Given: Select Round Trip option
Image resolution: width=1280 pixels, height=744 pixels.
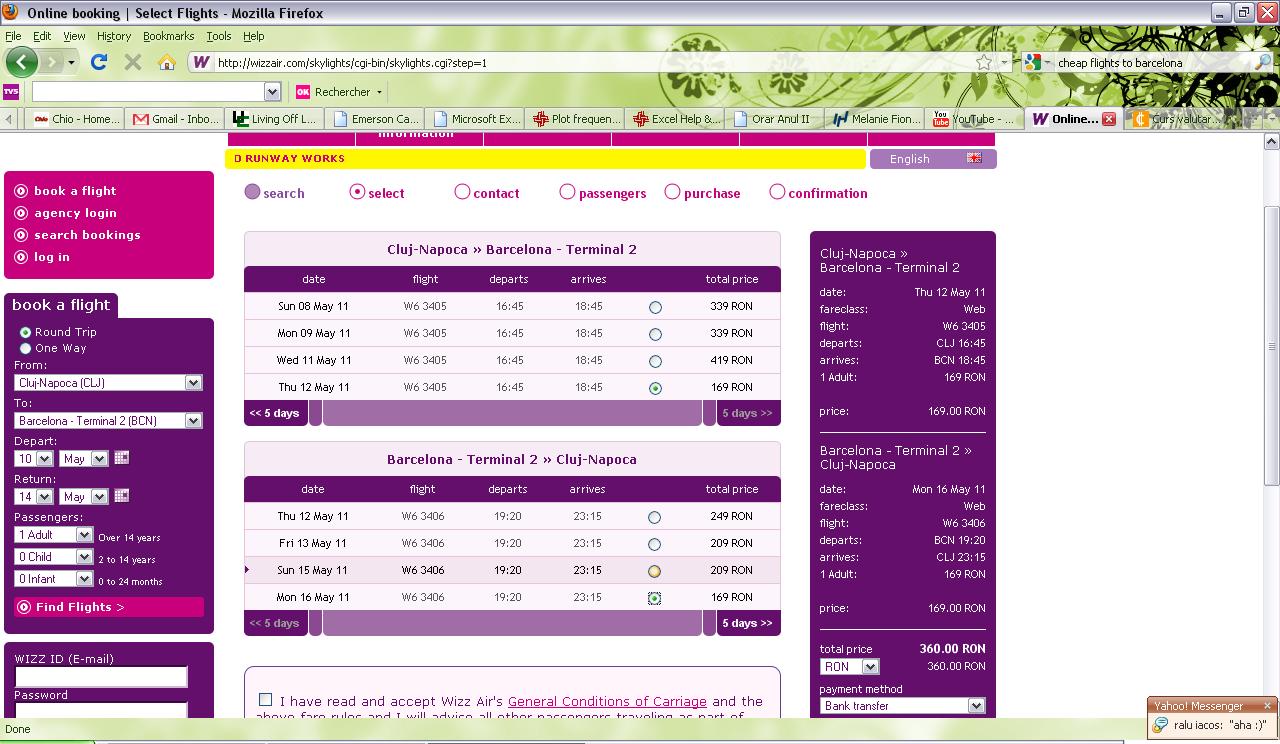Looking at the screenshot, I should pyautogui.click(x=25, y=332).
